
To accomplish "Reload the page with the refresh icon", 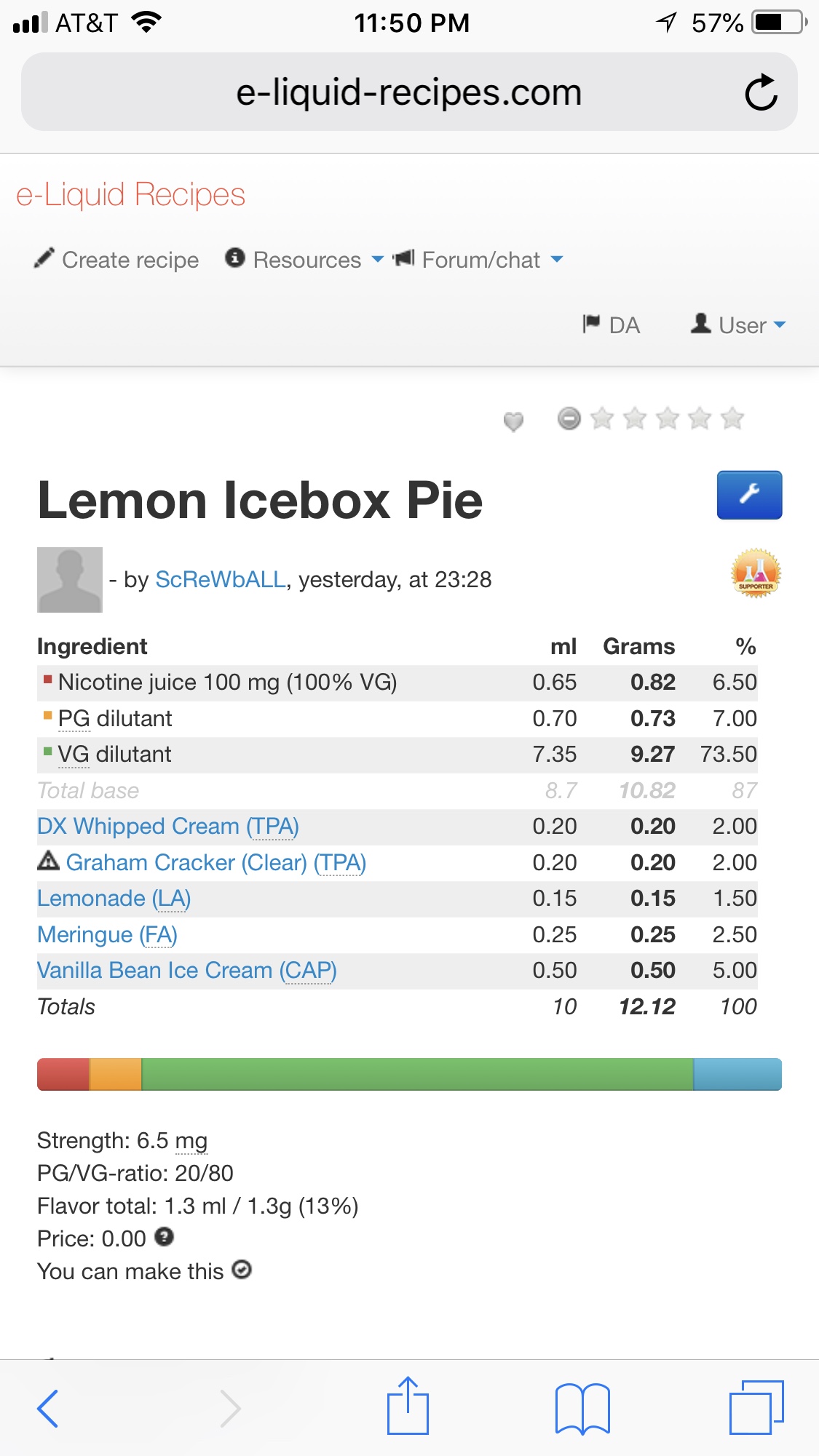I will [761, 92].
